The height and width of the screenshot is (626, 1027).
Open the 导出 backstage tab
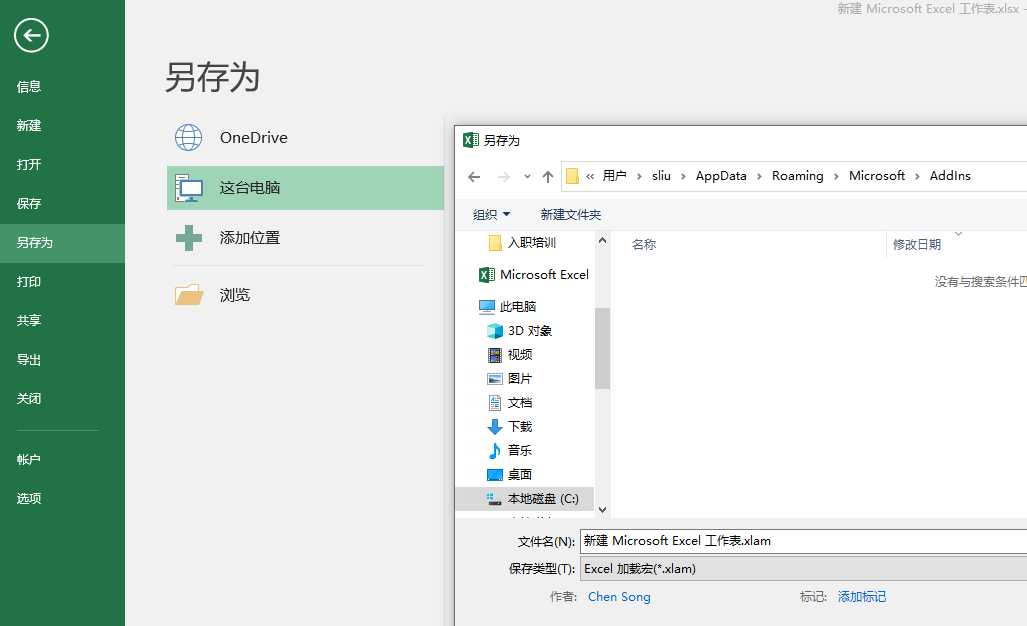point(62,359)
